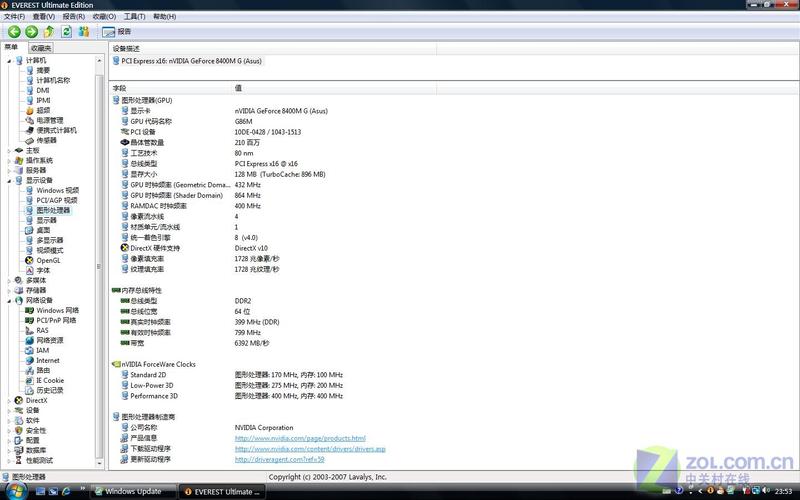
Task: Select the PCI Express x16 nVIDIA GeForce 8400M G device row
Action: (187, 61)
